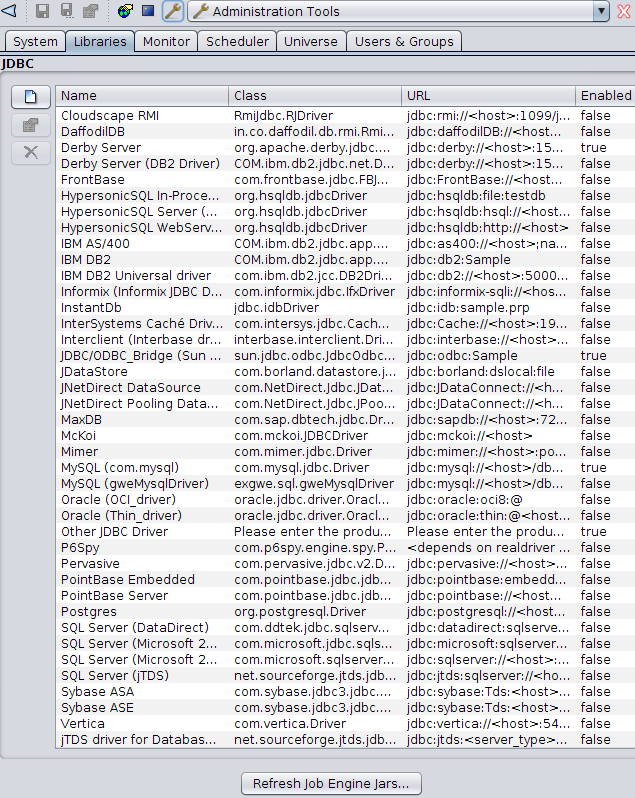Select HypersonicSQL In-Process row
635x798 pixels.
345,195
